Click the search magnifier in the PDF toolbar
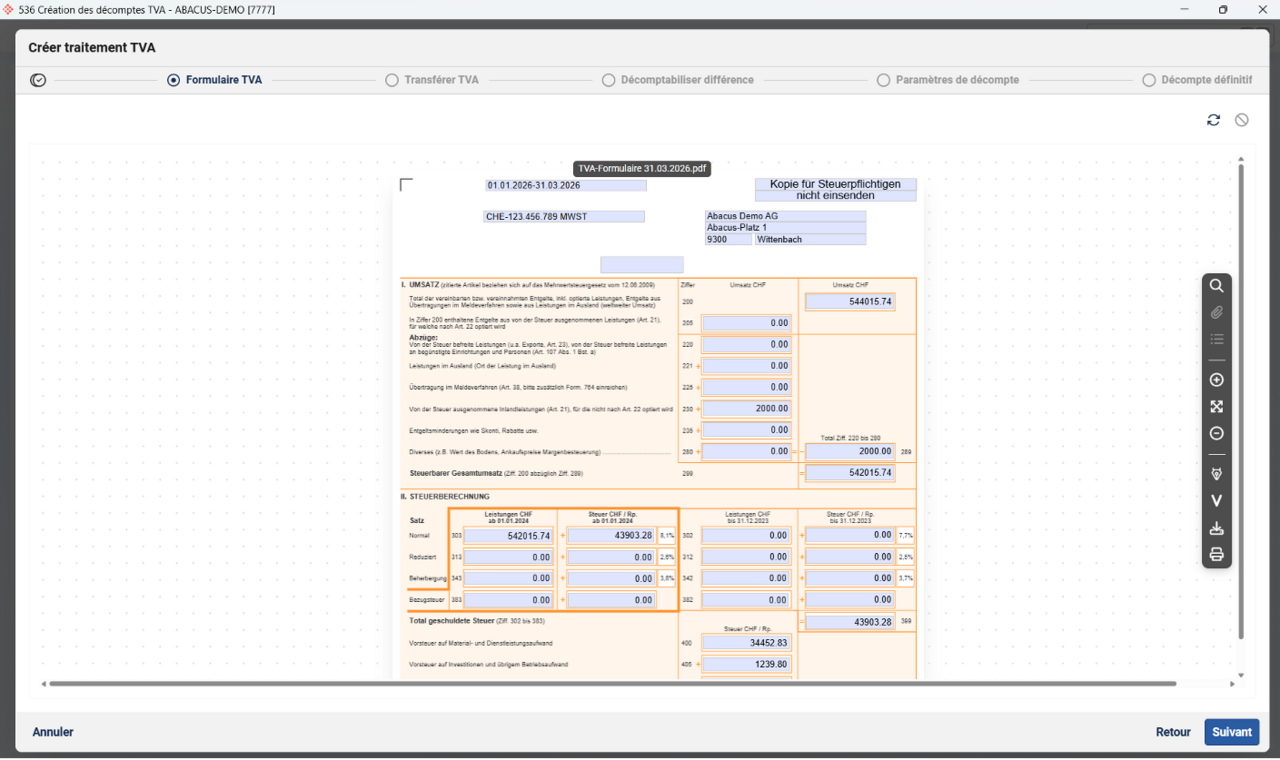The width and height of the screenshot is (1280, 760). [1217, 286]
